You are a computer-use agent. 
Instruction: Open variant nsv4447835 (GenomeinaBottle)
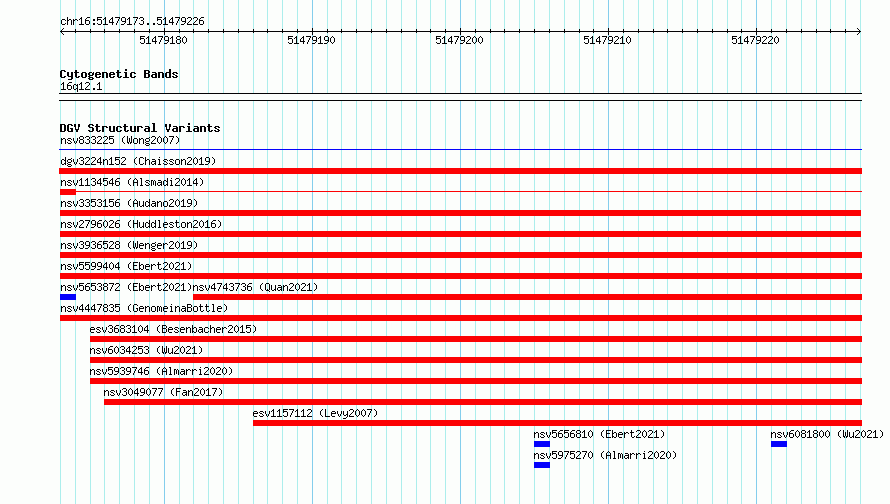144,308
